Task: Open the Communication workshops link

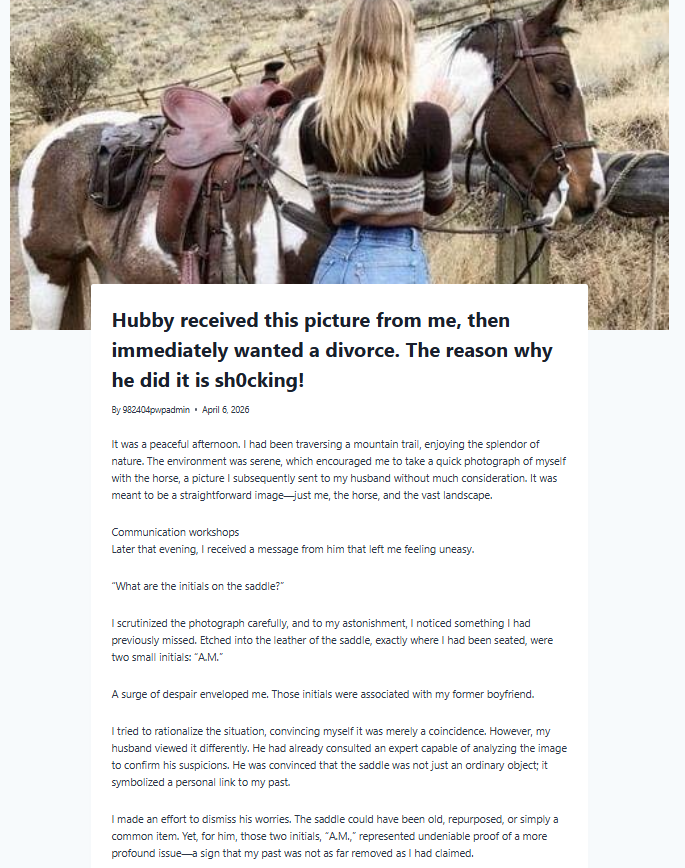Action: (x=175, y=532)
